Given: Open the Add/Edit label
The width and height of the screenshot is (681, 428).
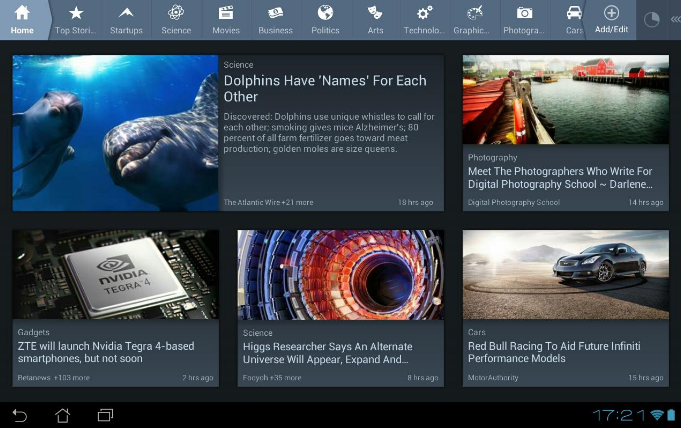Looking at the screenshot, I should point(612,29).
